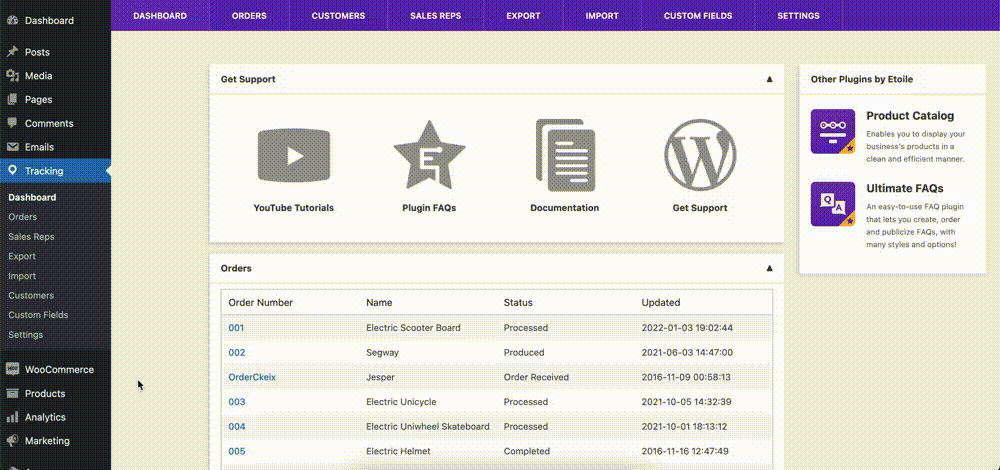Click the Dashboard gauge icon in sidebar
The image size is (1000, 470).
pos(12,20)
